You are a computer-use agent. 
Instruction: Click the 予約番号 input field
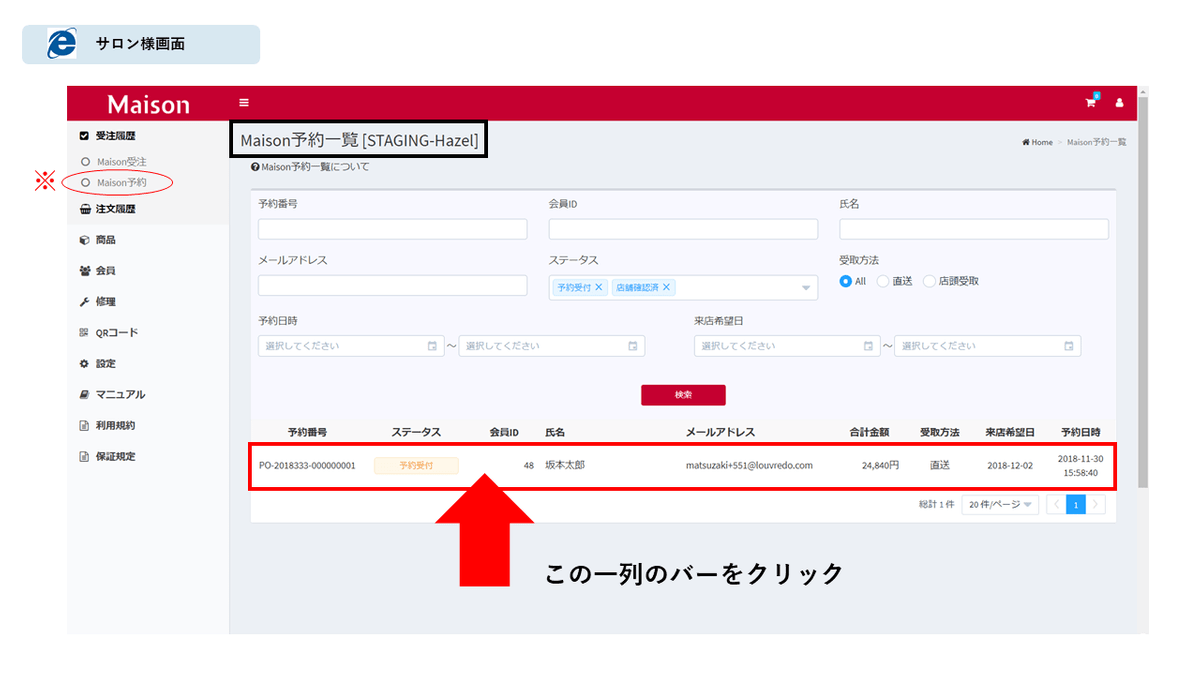coord(392,229)
